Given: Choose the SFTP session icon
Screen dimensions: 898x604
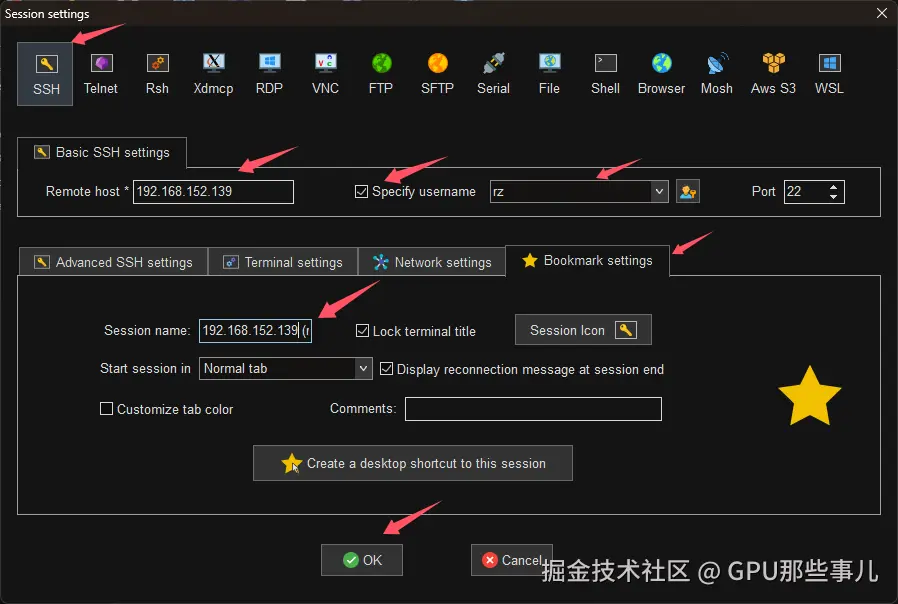Looking at the screenshot, I should (x=437, y=74).
